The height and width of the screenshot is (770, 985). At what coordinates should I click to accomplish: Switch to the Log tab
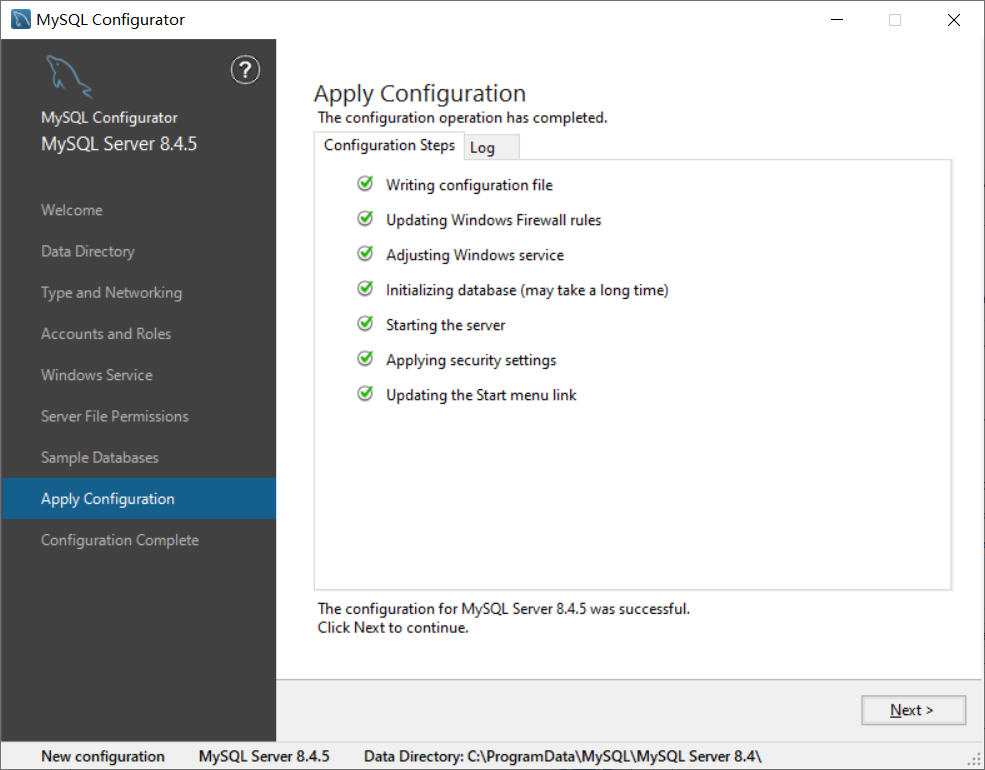coord(492,148)
